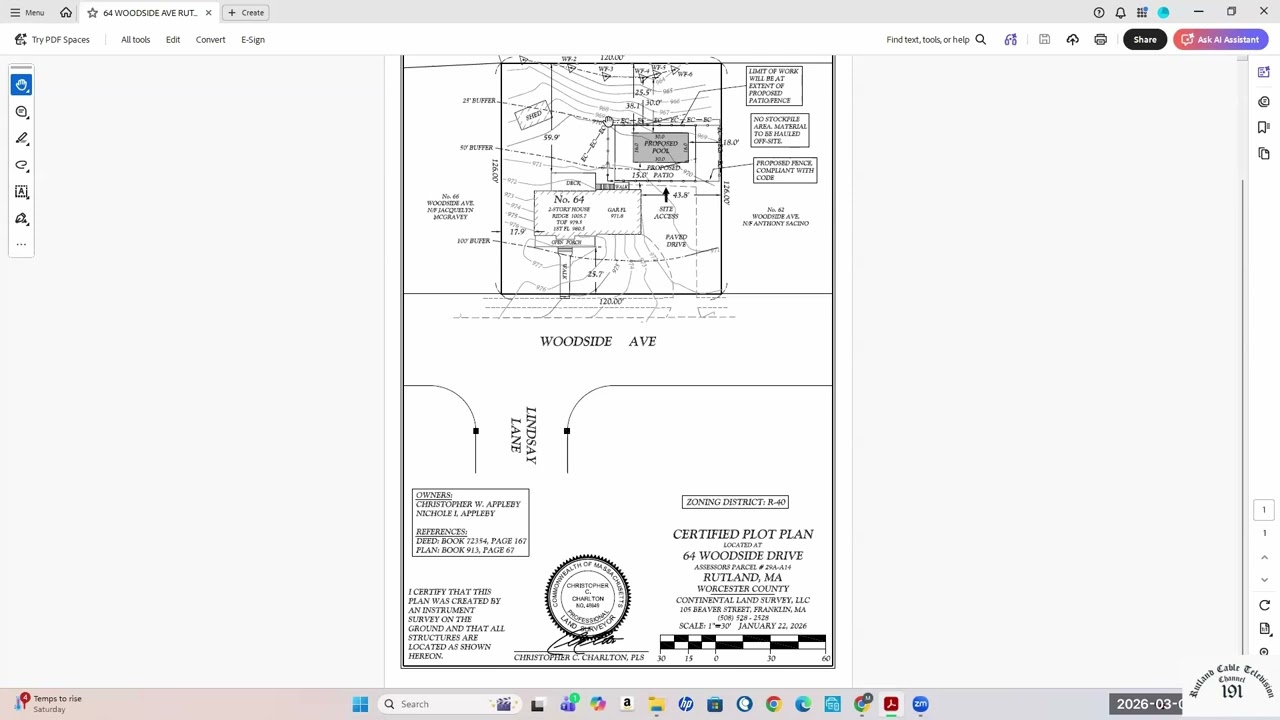Open the weather widget Temps to rise
This screenshot has width=1280, height=720.
click(48, 704)
